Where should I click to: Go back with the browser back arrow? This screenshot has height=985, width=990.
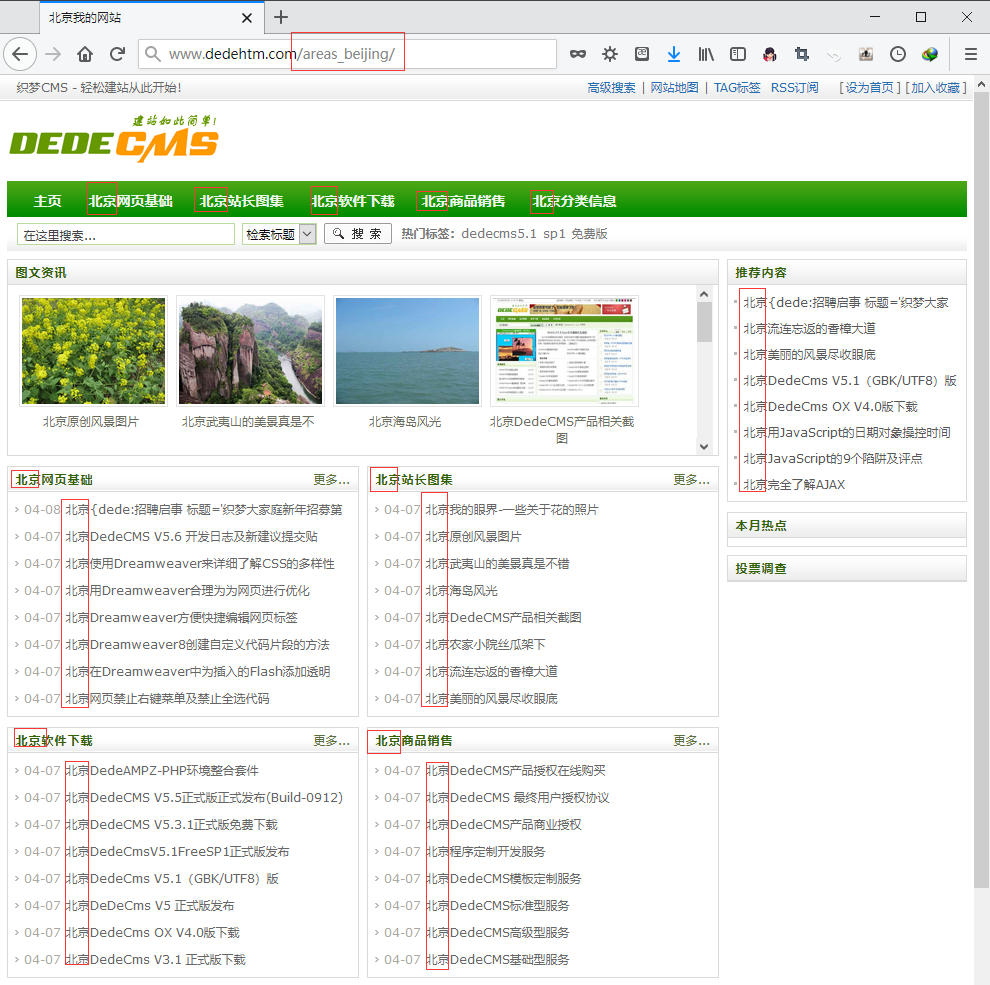pyautogui.click(x=20, y=54)
